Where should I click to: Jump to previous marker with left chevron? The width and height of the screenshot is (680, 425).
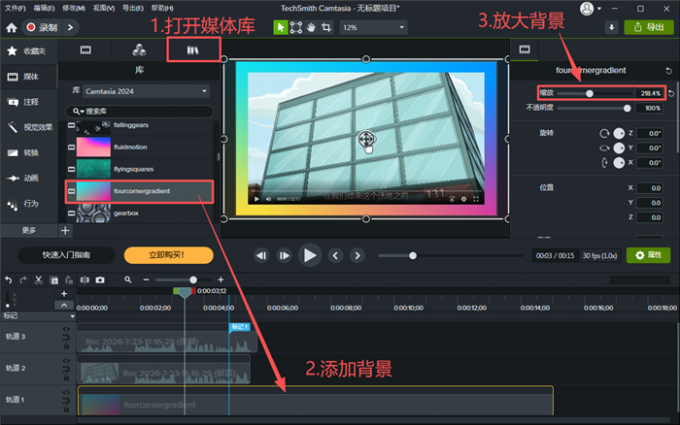click(x=335, y=256)
